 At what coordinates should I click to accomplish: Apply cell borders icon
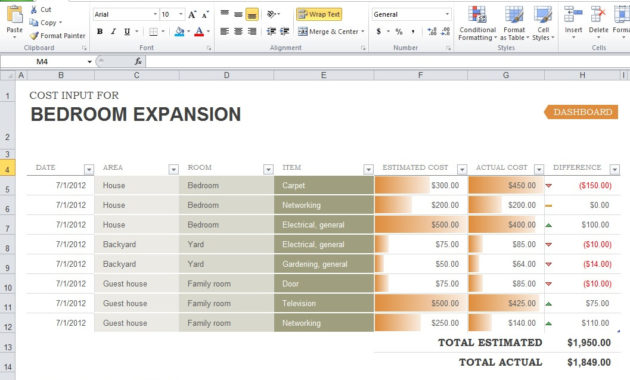pos(153,31)
